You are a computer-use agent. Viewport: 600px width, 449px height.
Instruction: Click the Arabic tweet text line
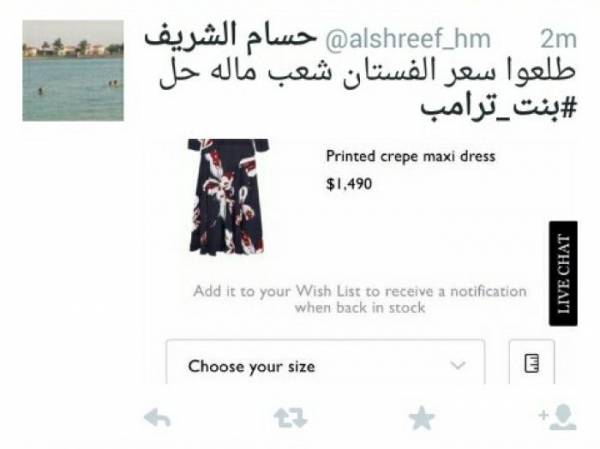[x=367, y=72]
